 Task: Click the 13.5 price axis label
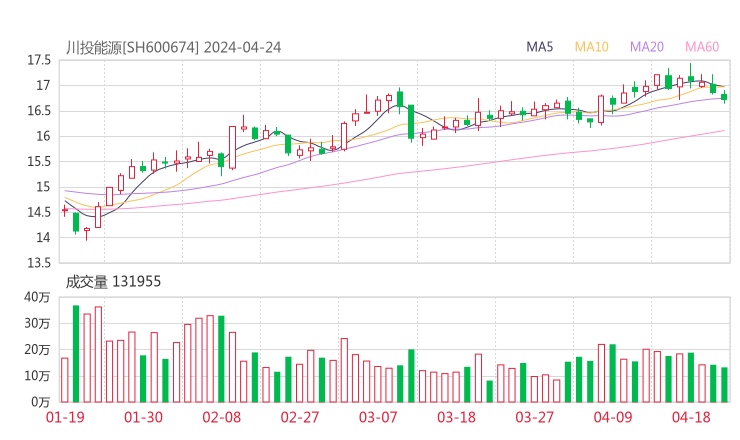[39, 263]
